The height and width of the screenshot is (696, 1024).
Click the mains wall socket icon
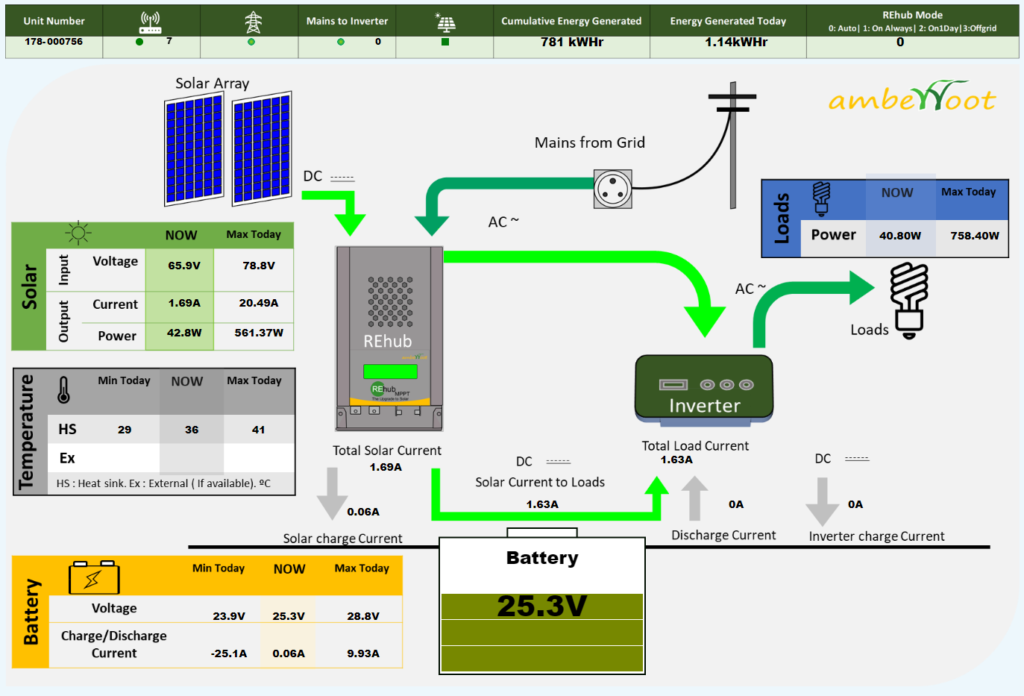[613, 189]
